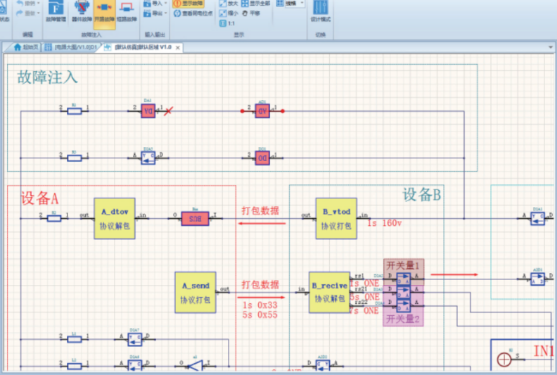Open the 故障管理 fault management tool
The image size is (557, 375).
pyautogui.click(x=56, y=12)
